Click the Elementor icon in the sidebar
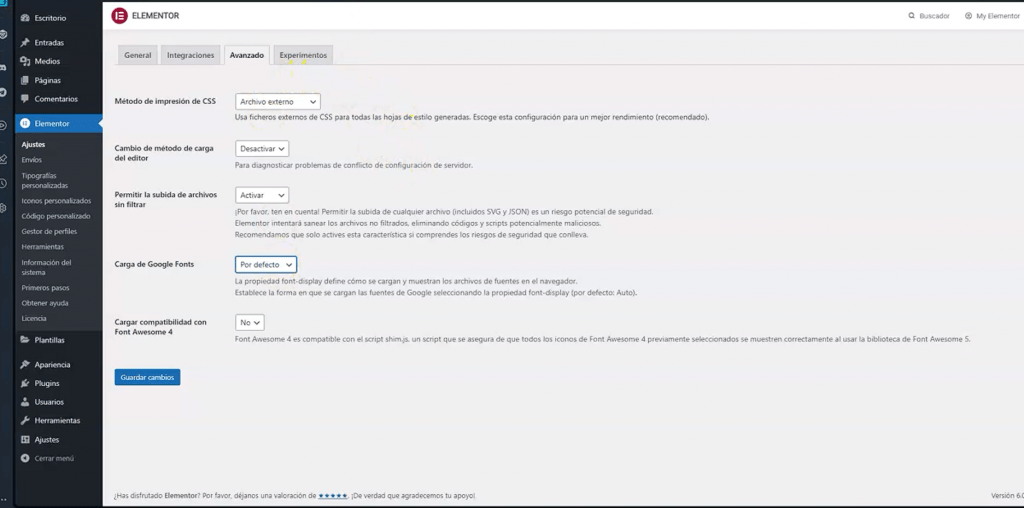The image size is (1024, 508). [x=25, y=123]
